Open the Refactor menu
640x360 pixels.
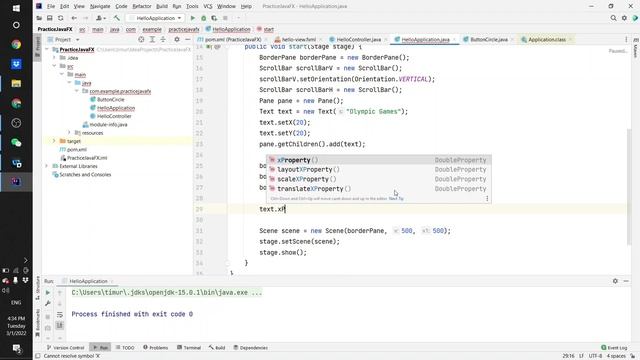coord(142,6)
